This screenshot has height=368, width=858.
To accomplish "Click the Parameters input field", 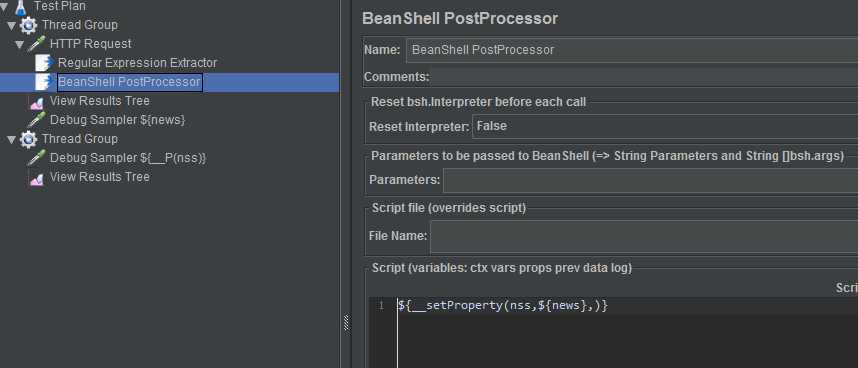I will (x=650, y=180).
